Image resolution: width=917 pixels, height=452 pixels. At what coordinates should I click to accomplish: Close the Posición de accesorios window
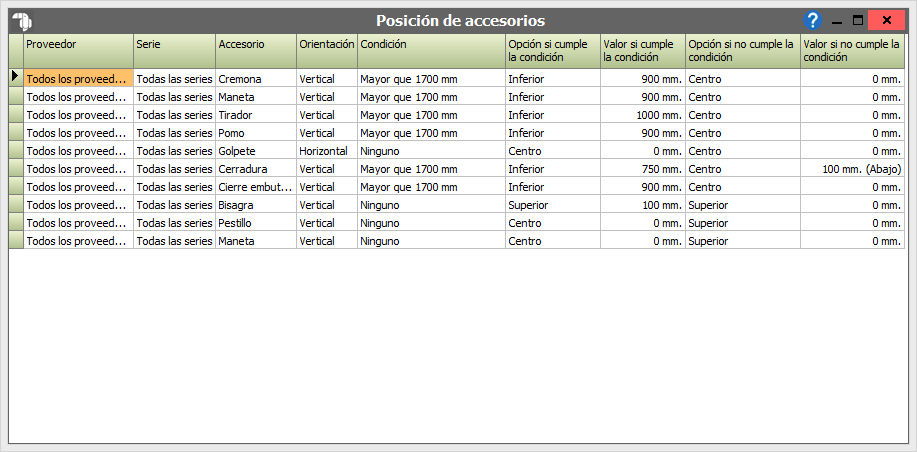coord(887,20)
